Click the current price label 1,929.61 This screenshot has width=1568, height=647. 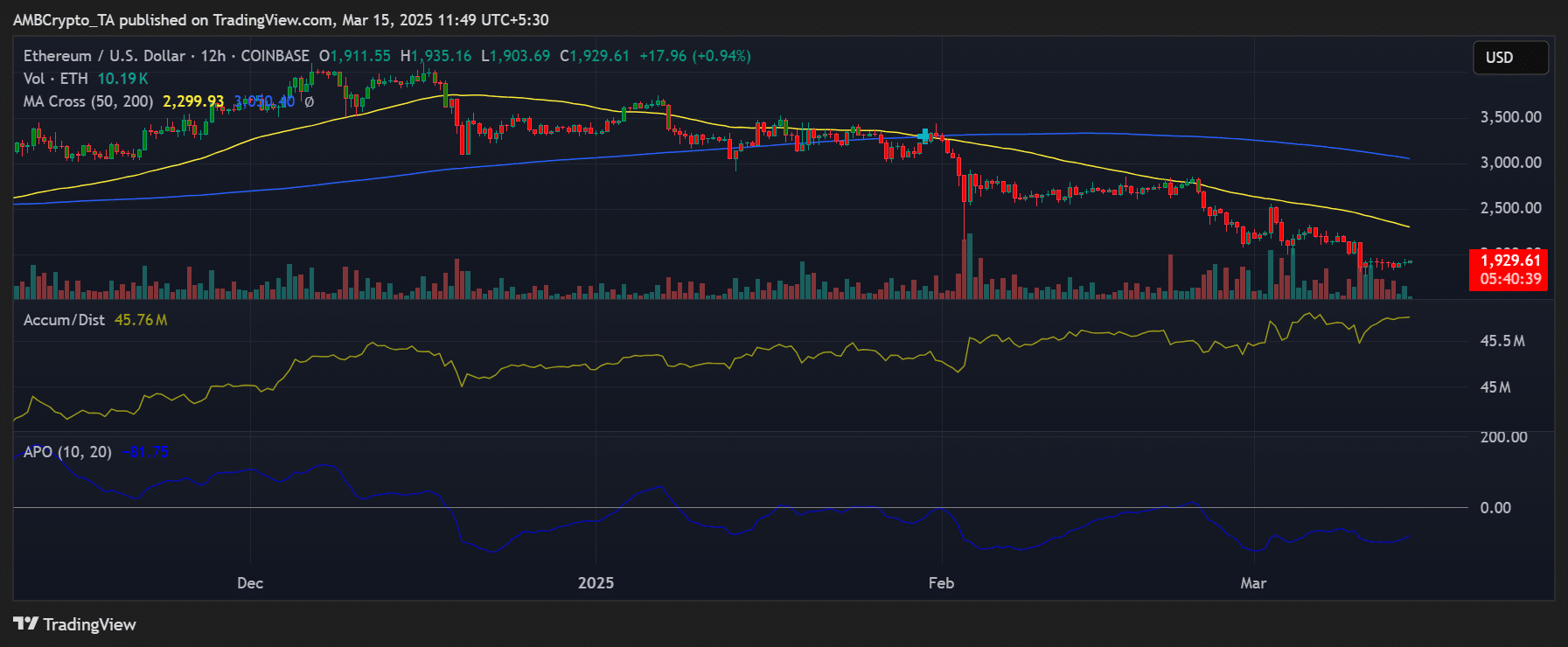(x=1510, y=261)
